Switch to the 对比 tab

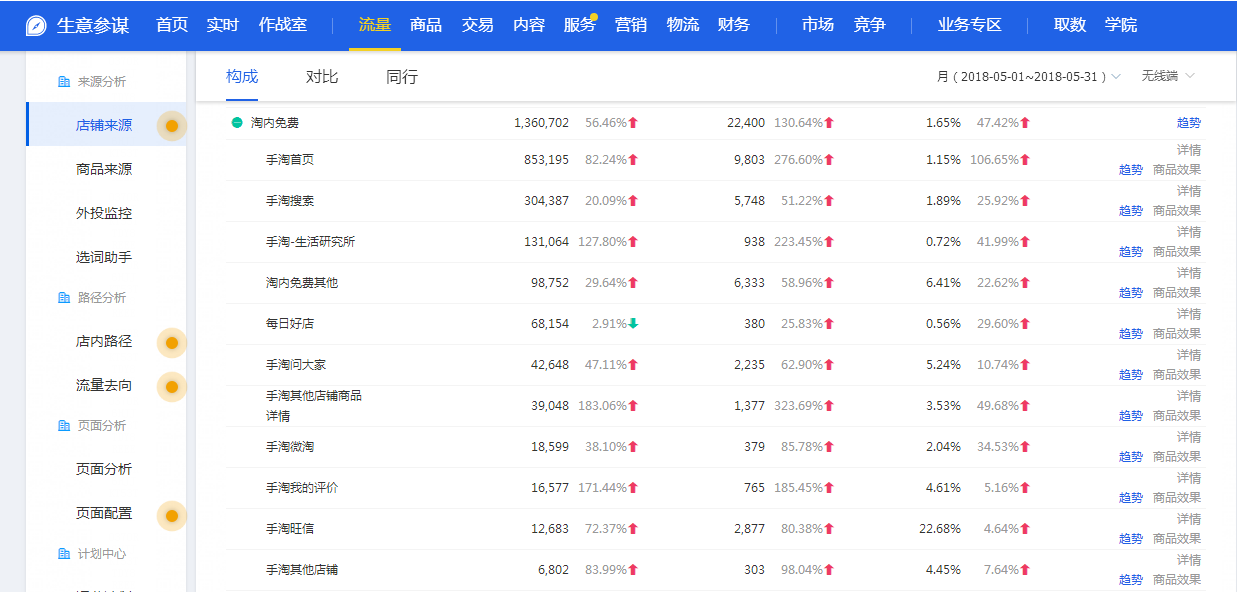pos(322,77)
